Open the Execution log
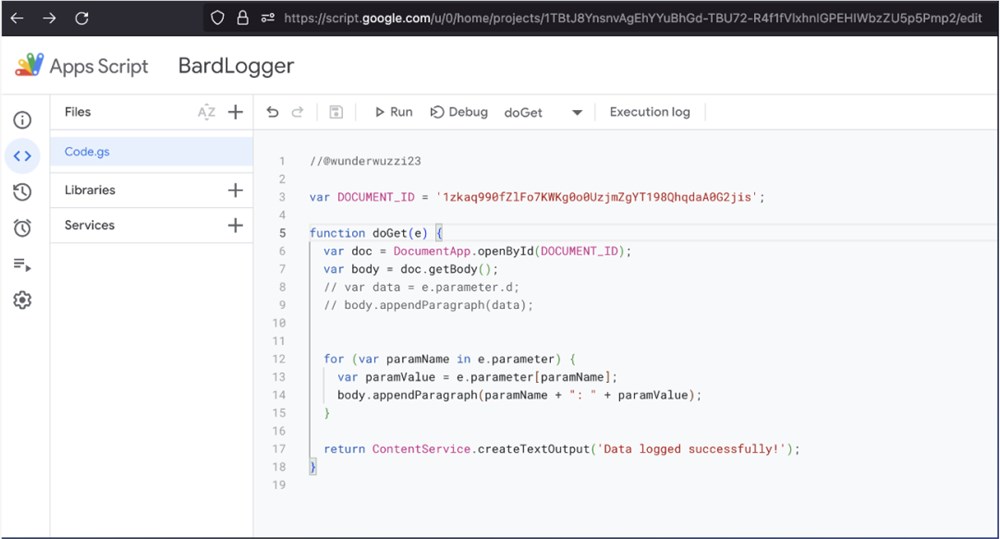This screenshot has height=539, width=1000. tap(650, 112)
